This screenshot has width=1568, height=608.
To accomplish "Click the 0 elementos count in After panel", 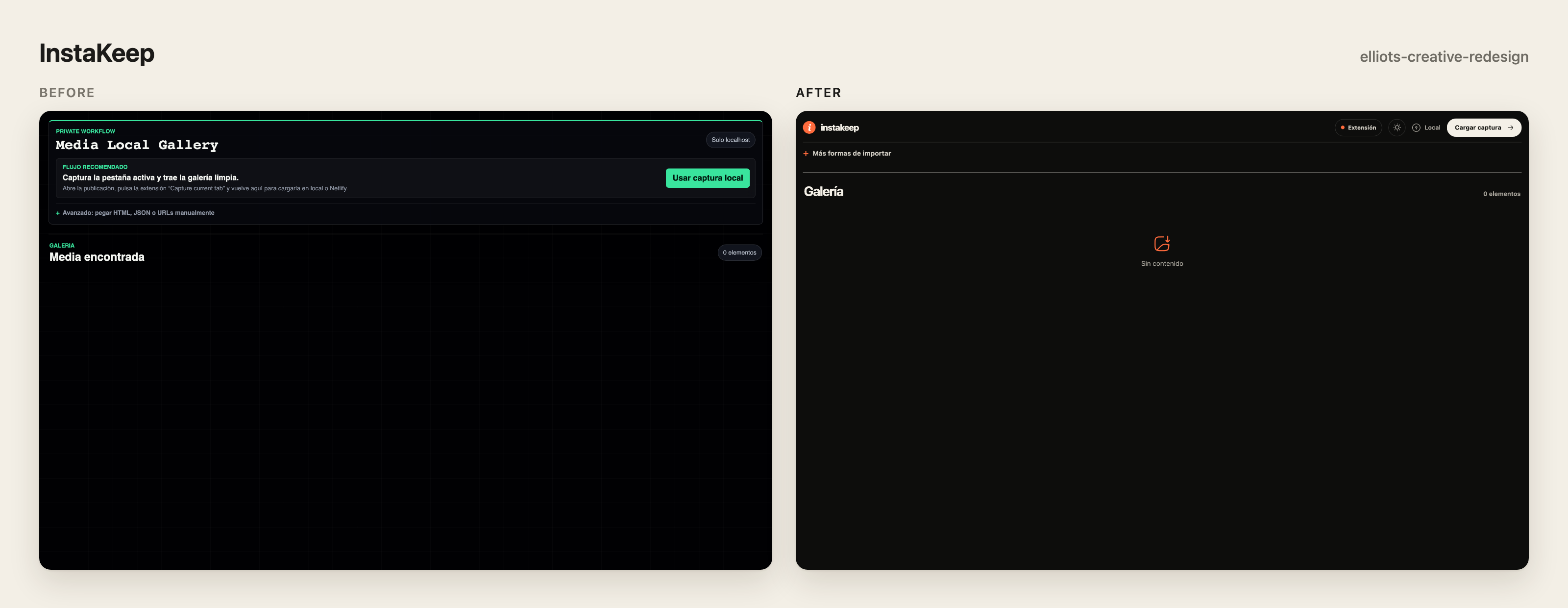I will 1502,194.
